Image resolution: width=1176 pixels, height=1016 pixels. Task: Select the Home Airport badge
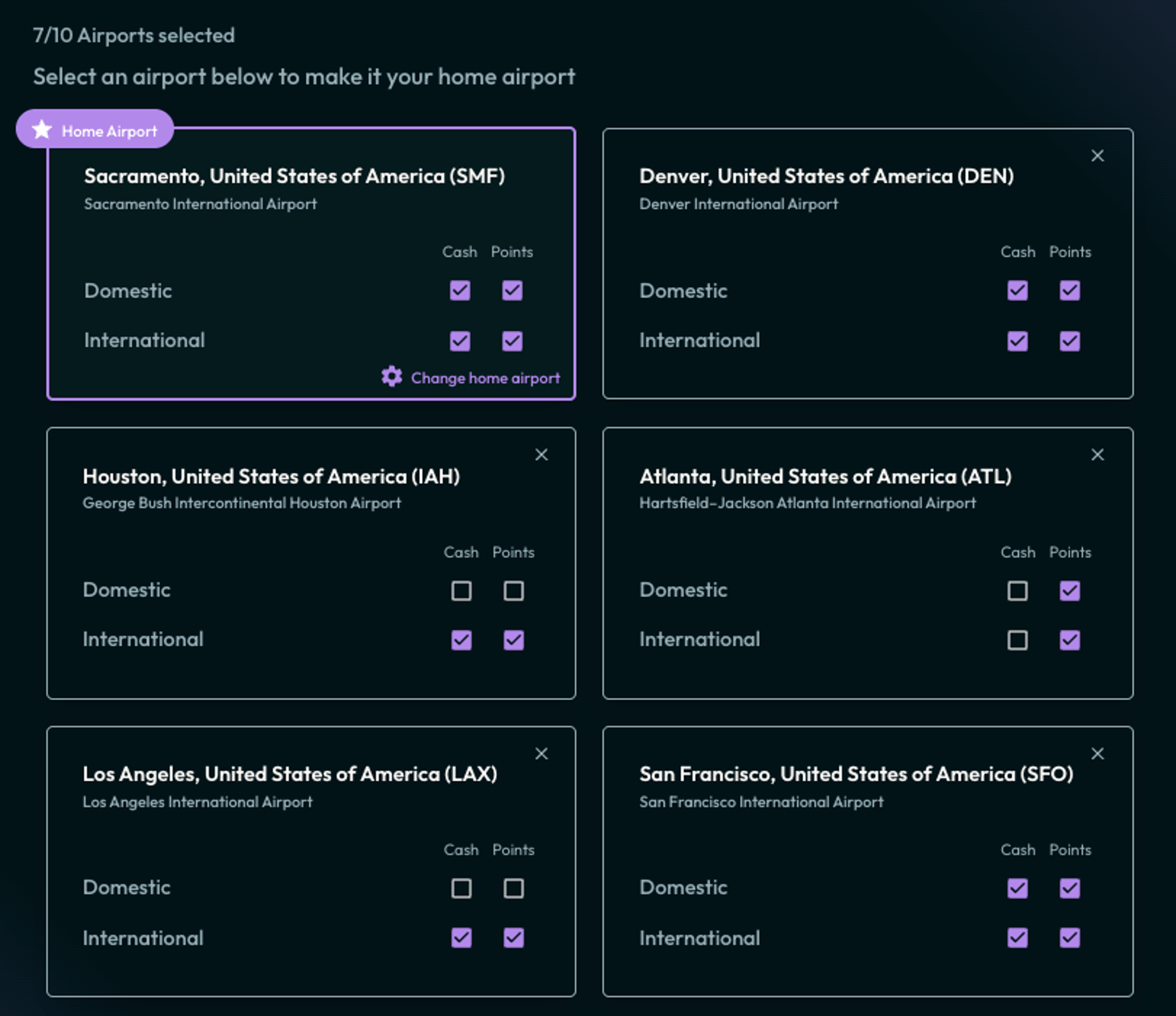95,129
